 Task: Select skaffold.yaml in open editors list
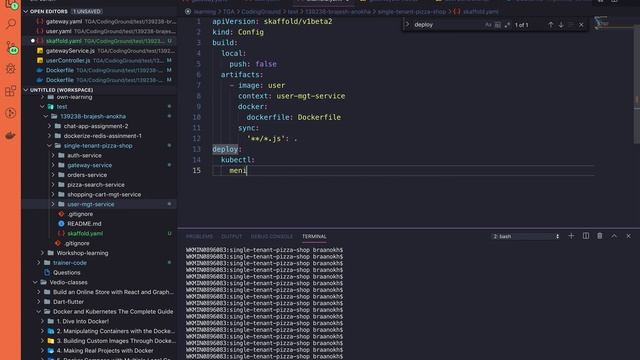pyautogui.click(x=100, y=41)
